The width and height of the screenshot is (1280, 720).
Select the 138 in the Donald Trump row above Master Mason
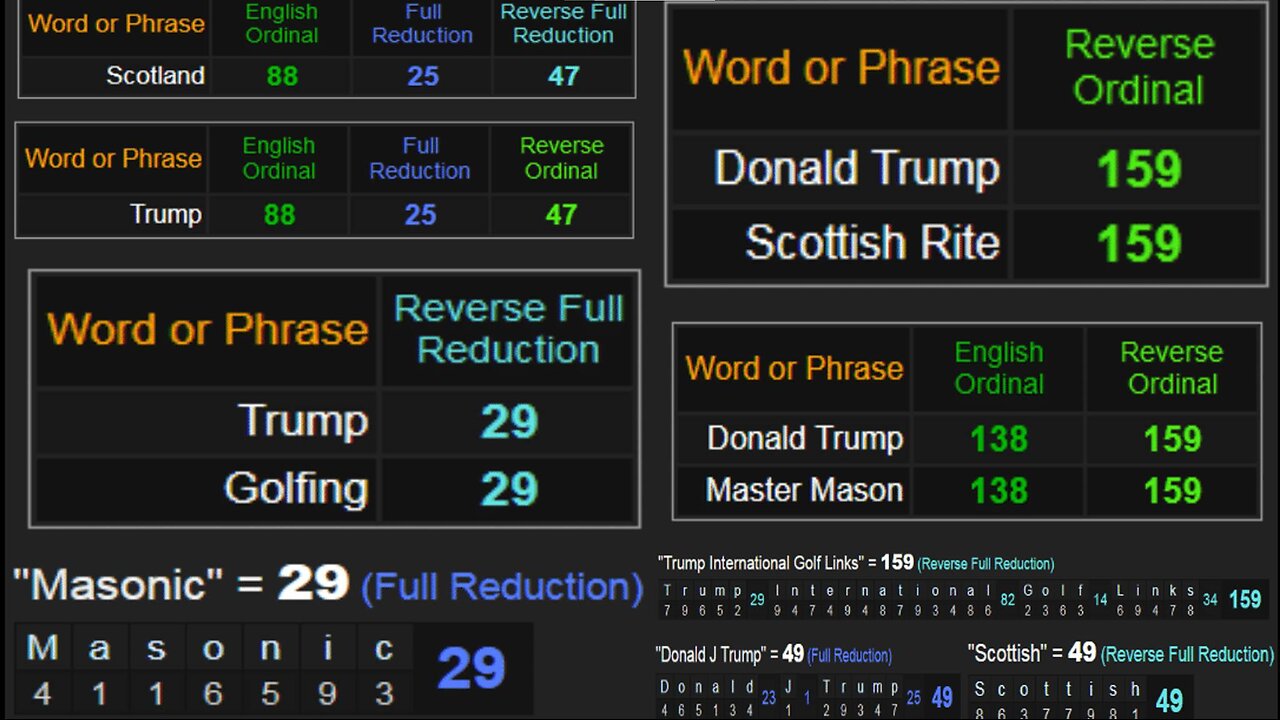999,438
